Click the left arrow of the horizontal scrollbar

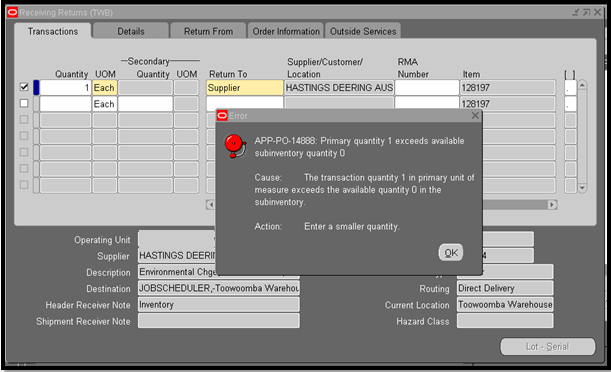(211, 205)
